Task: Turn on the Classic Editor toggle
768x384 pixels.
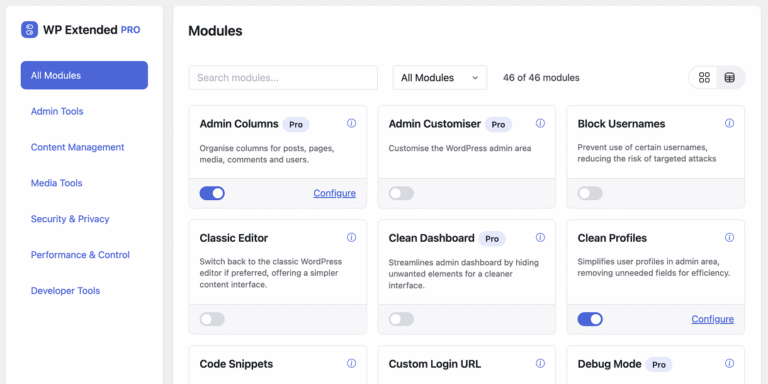Action: [x=212, y=319]
